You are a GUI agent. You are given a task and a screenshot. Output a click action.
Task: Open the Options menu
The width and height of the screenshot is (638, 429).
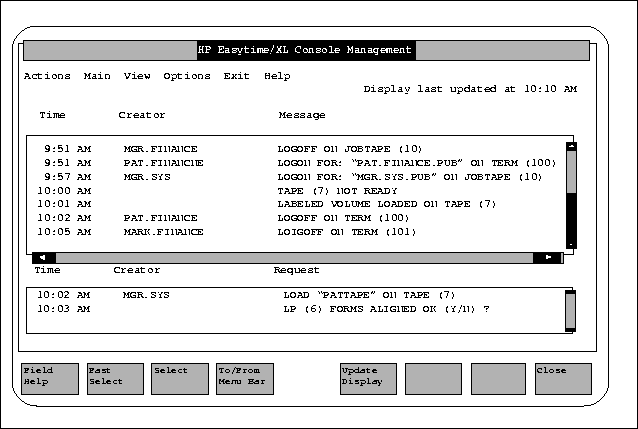pos(187,76)
